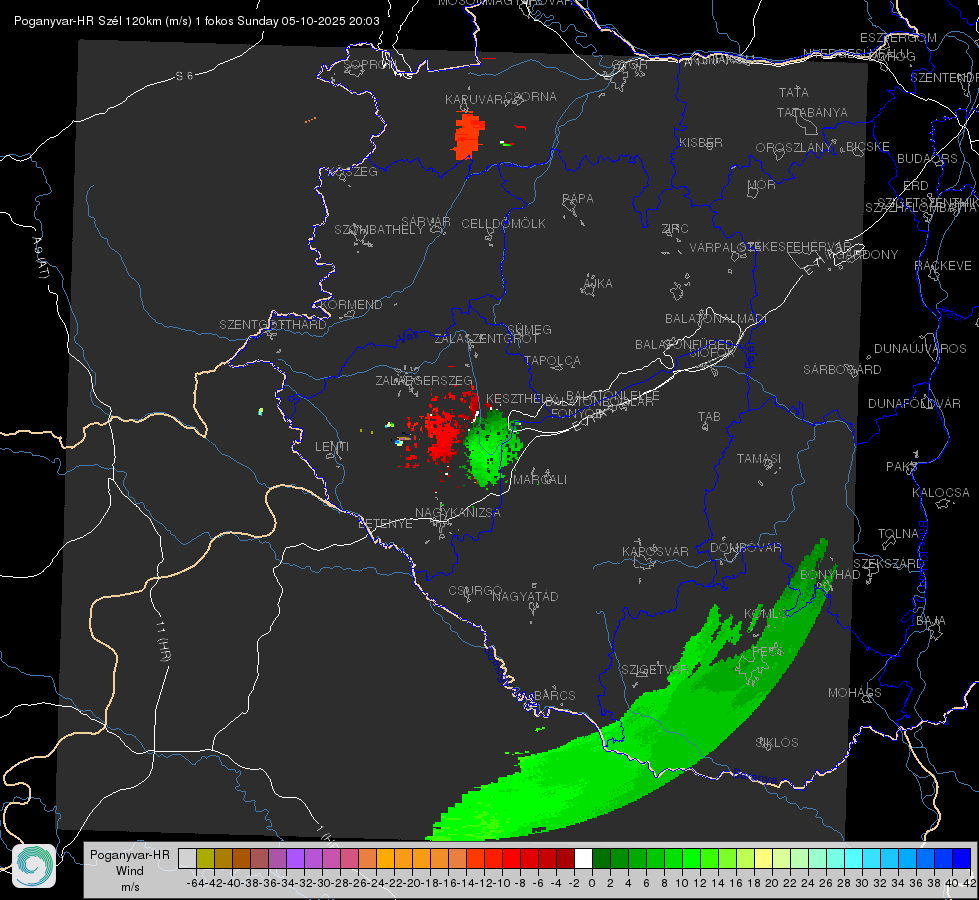Viewport: 979px width, 900px height.
Task: Click the MARCALI city label
Action: coord(539,480)
